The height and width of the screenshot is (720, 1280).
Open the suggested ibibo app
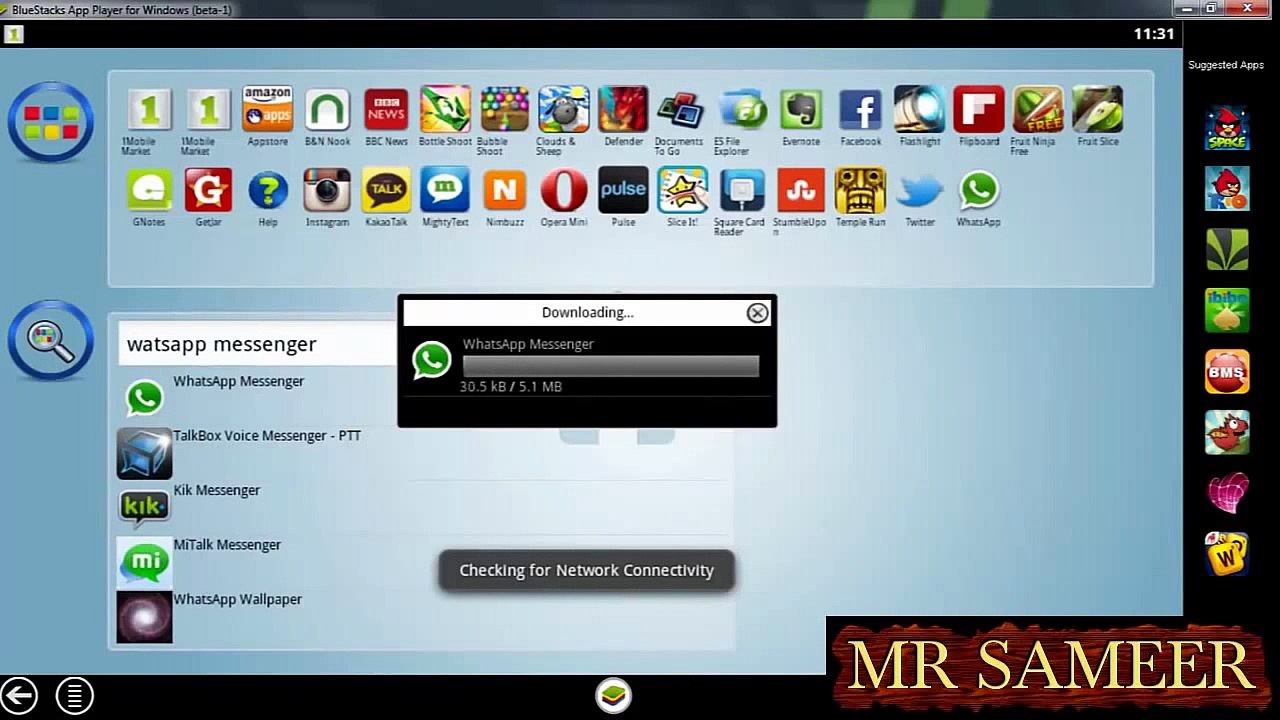point(1227,311)
